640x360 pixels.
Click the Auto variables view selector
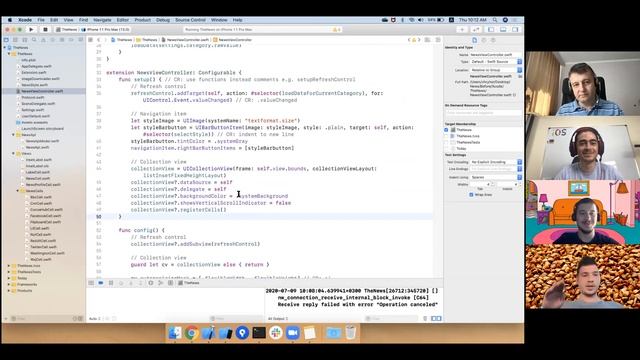[95, 318]
